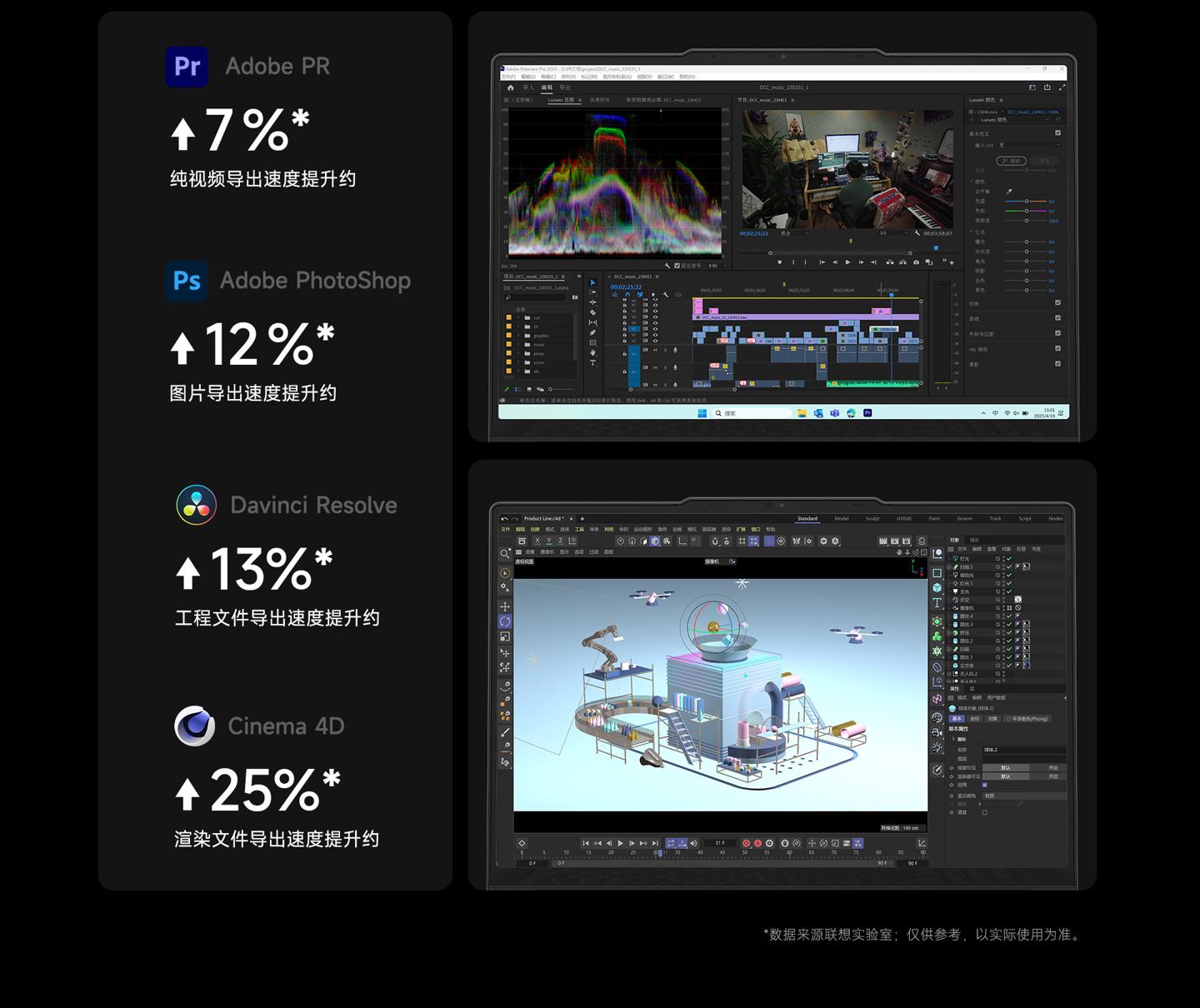Image resolution: width=1200 pixels, height=1008 pixels.
Task: Click the 开启 button for 视窗可见
Action: 1053,767
